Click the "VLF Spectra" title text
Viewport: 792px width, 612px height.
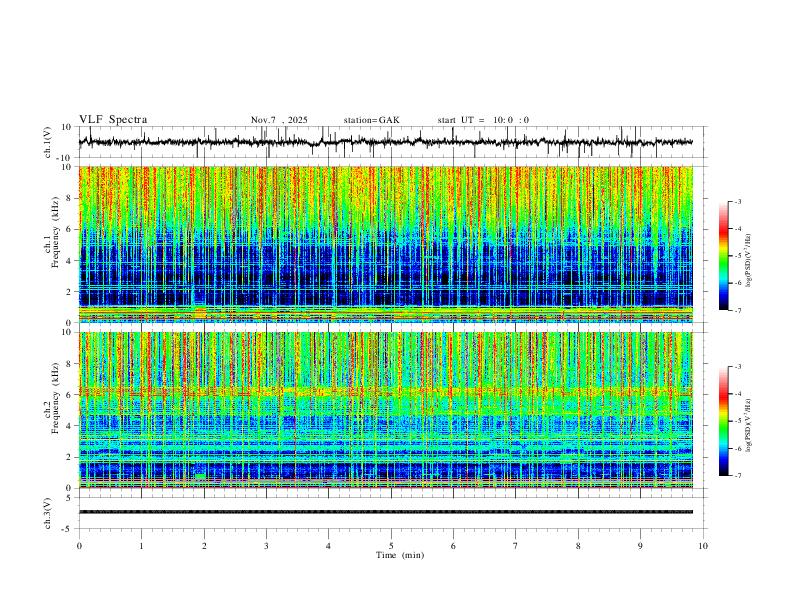[113, 120]
